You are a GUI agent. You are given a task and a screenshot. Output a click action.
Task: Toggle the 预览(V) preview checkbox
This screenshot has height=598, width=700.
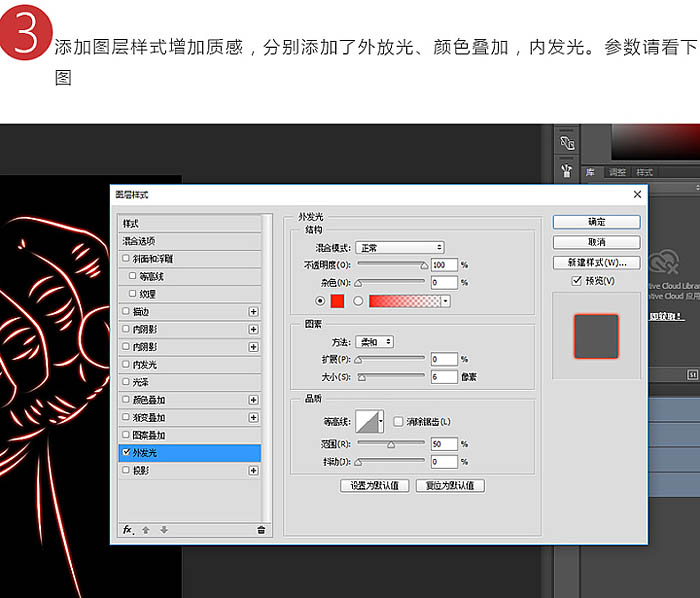(576, 281)
